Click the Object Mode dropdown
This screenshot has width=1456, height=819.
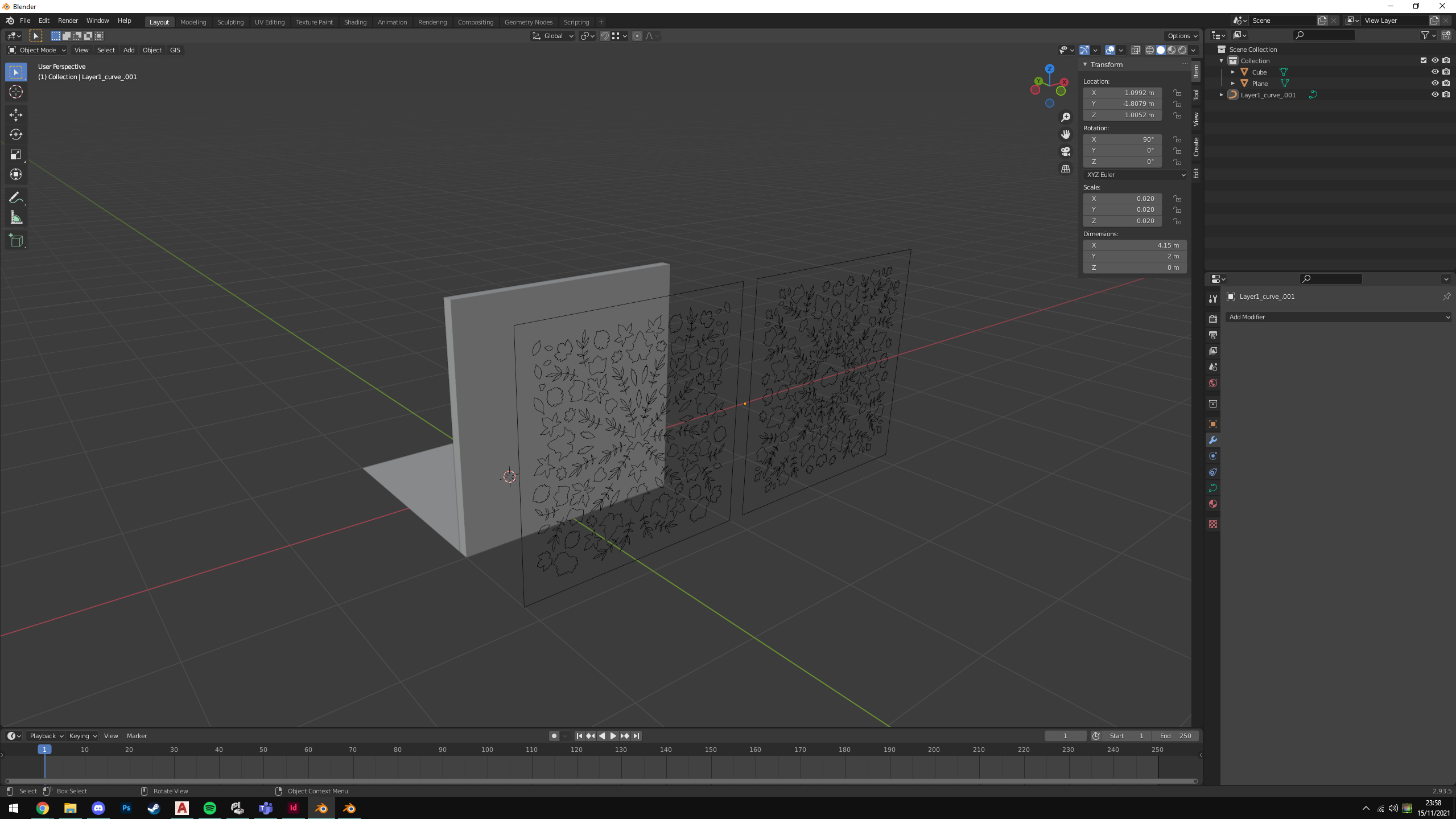(40, 49)
